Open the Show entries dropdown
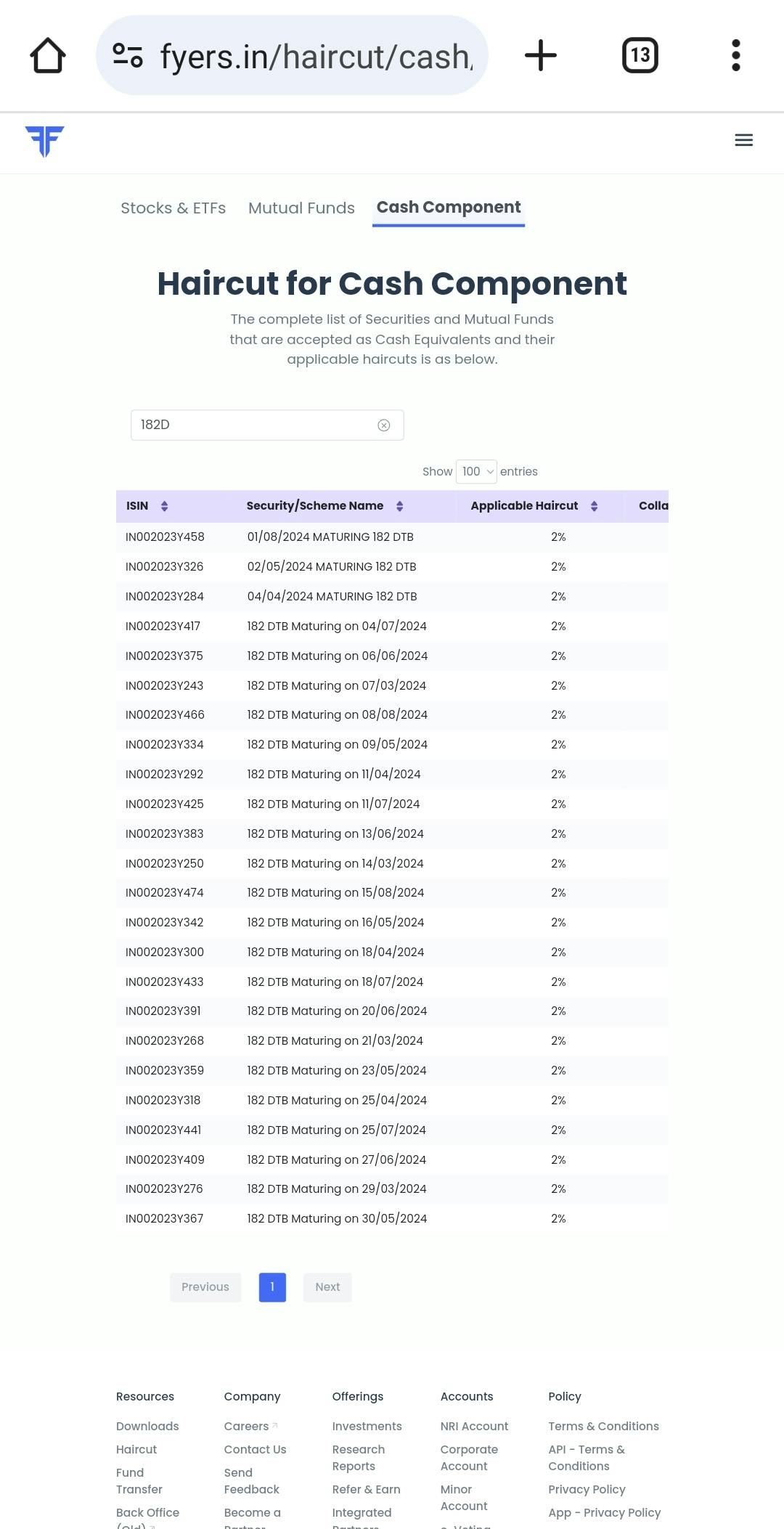Image resolution: width=784 pixels, height=1529 pixels. [x=476, y=472]
